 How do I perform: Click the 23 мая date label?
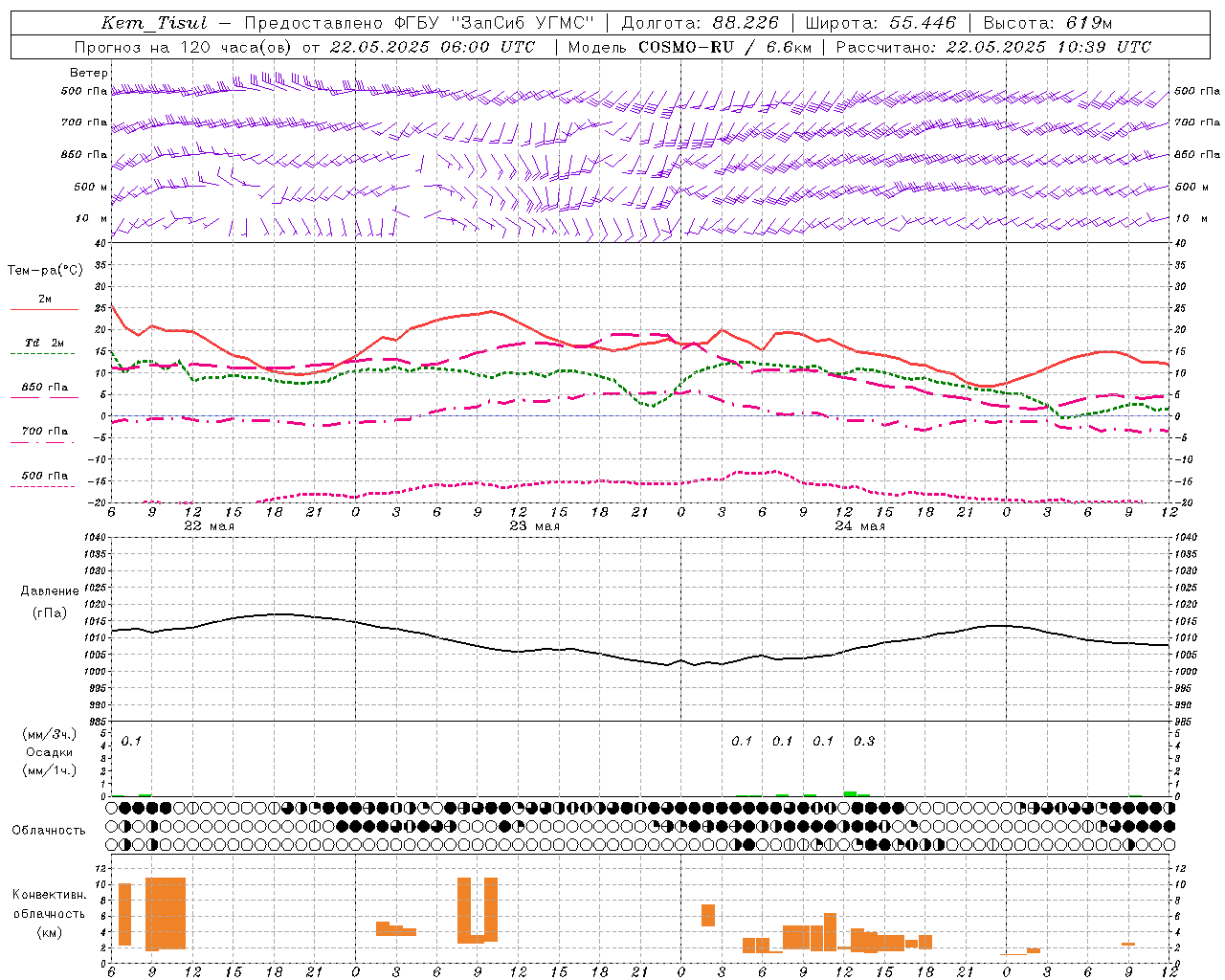click(x=534, y=526)
